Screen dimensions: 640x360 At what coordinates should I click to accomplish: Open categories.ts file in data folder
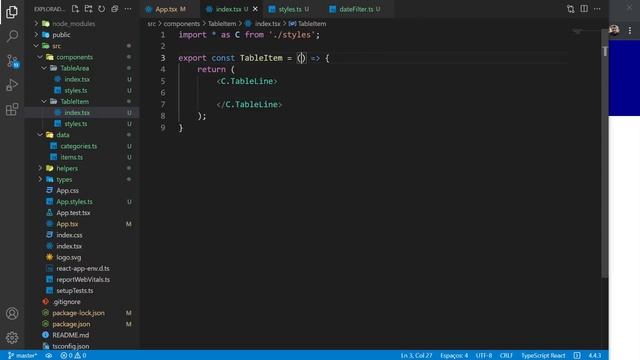tap(79, 146)
